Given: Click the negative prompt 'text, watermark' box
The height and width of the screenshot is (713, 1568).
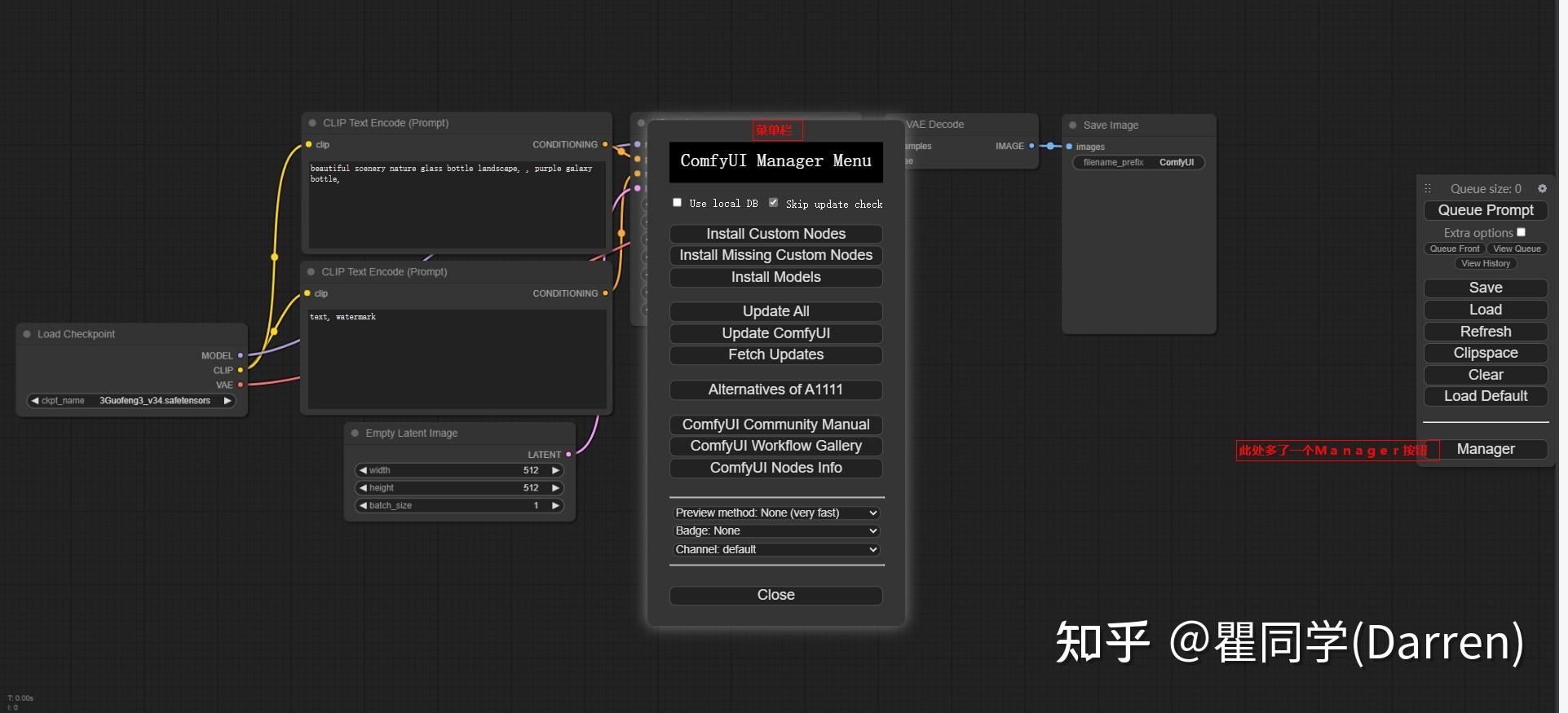Looking at the screenshot, I should tap(457, 359).
